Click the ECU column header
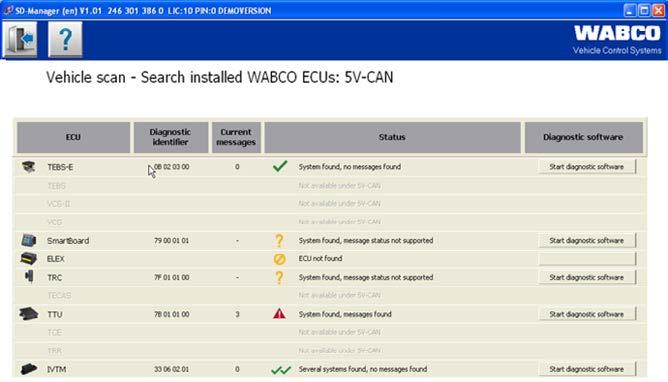The width and height of the screenshot is (668, 382). click(73, 137)
